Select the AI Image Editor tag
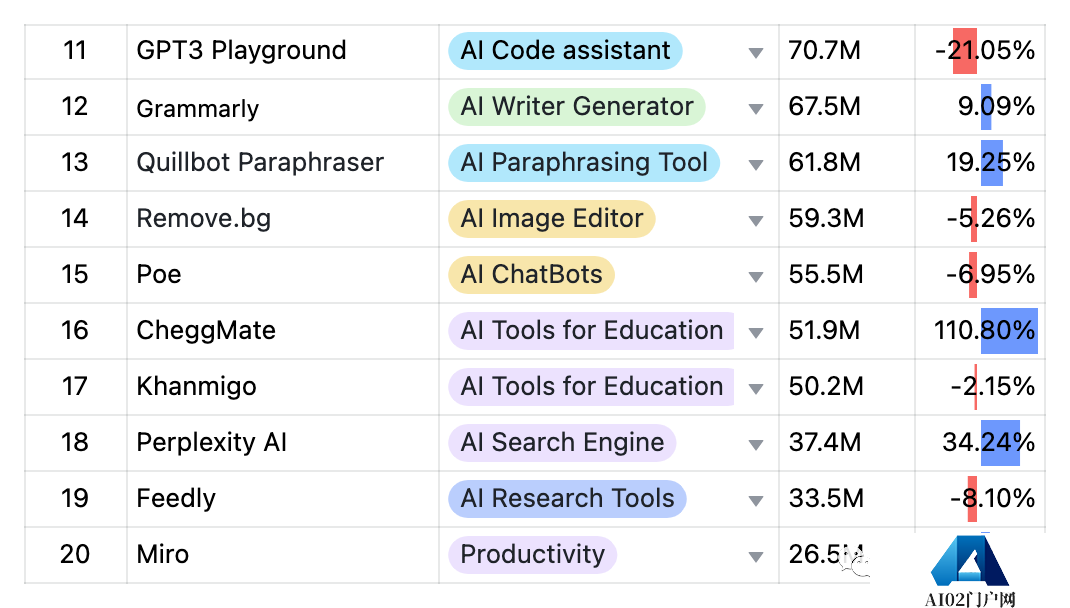This screenshot has width=1070, height=608. tap(551, 218)
